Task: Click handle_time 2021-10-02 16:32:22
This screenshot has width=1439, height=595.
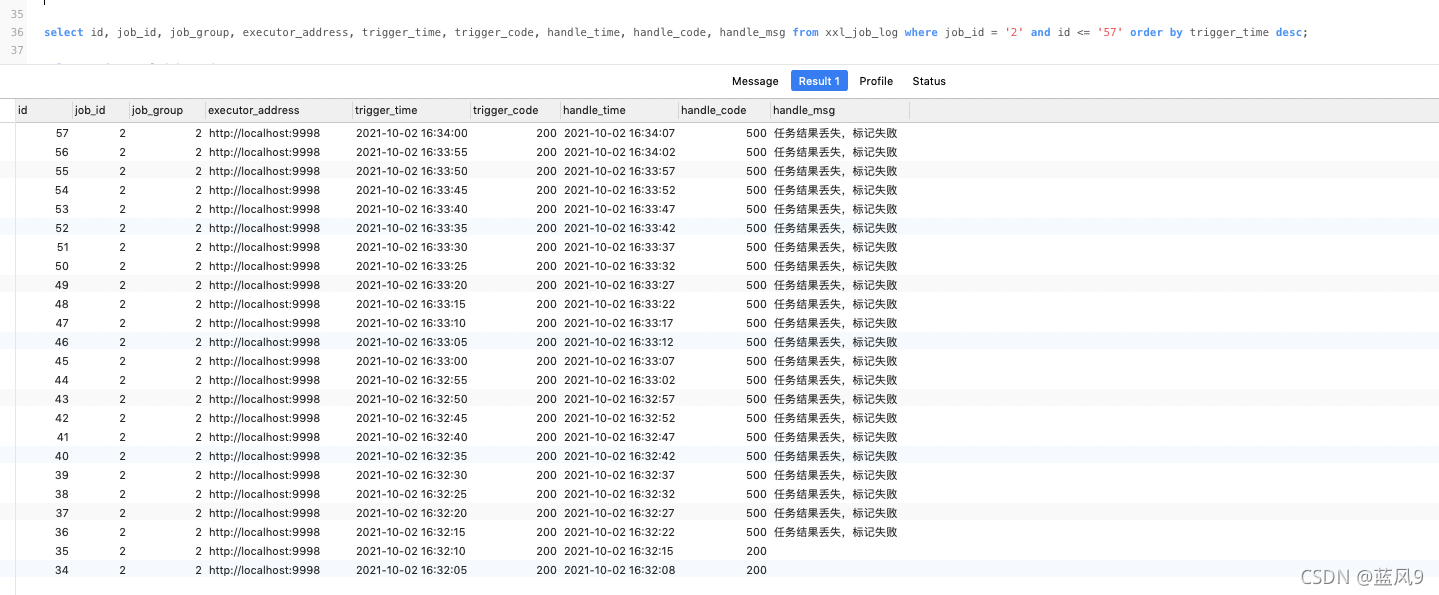Action: coord(620,532)
